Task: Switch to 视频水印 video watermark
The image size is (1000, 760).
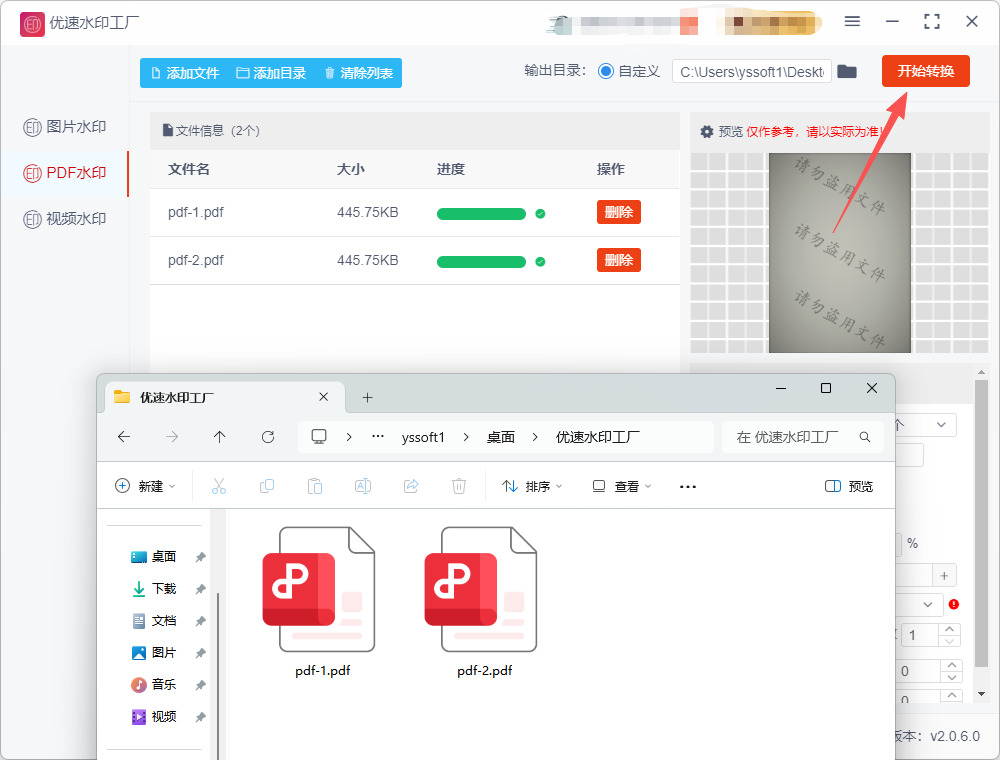Action: coord(64,219)
